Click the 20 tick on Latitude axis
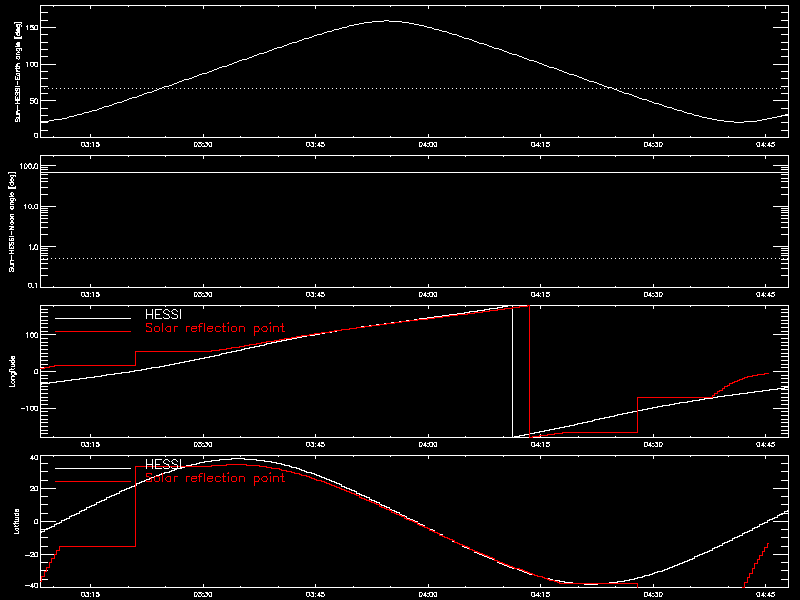The image size is (800, 600). (x=34, y=489)
